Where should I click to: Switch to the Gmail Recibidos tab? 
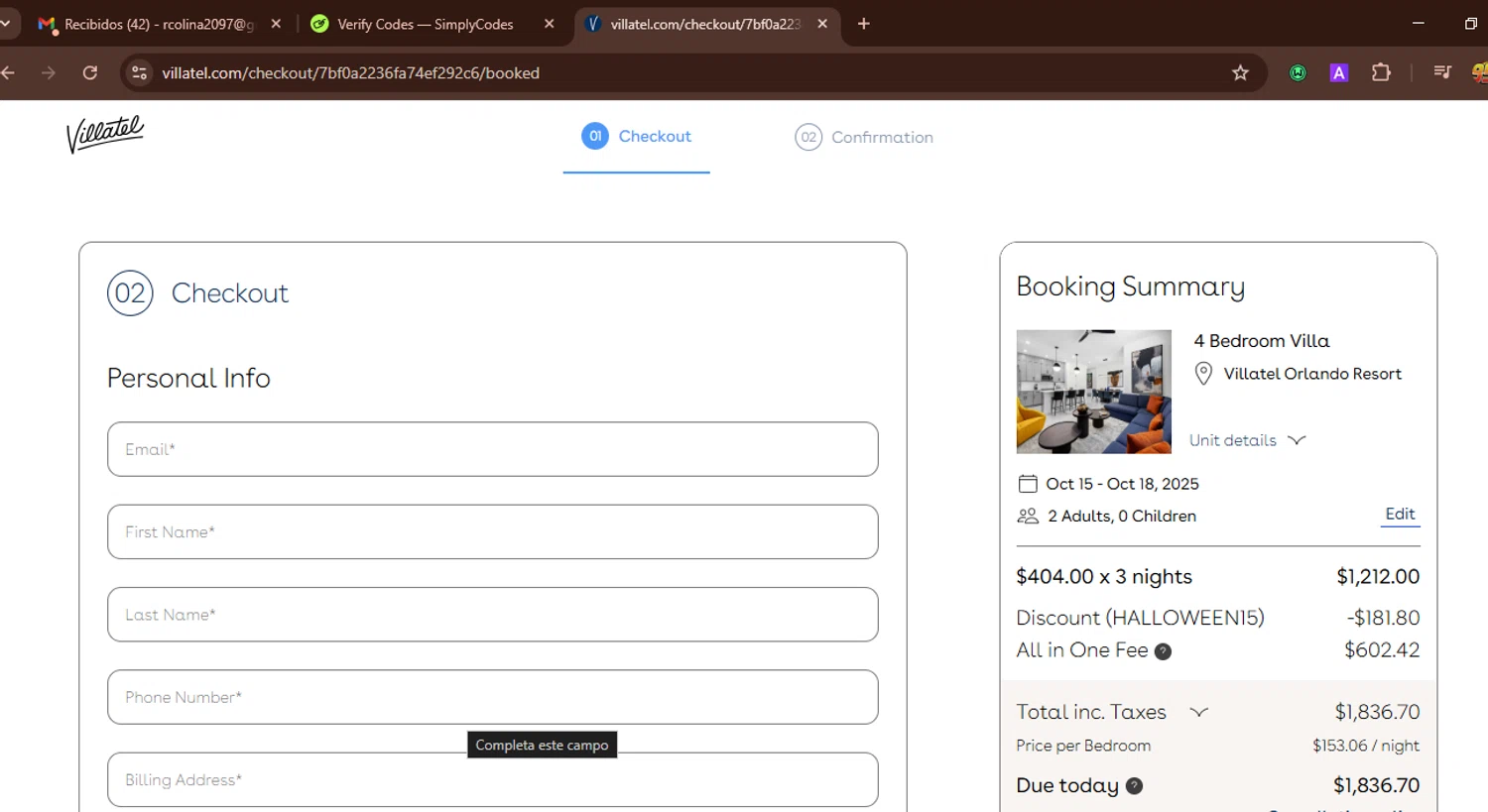tap(159, 24)
